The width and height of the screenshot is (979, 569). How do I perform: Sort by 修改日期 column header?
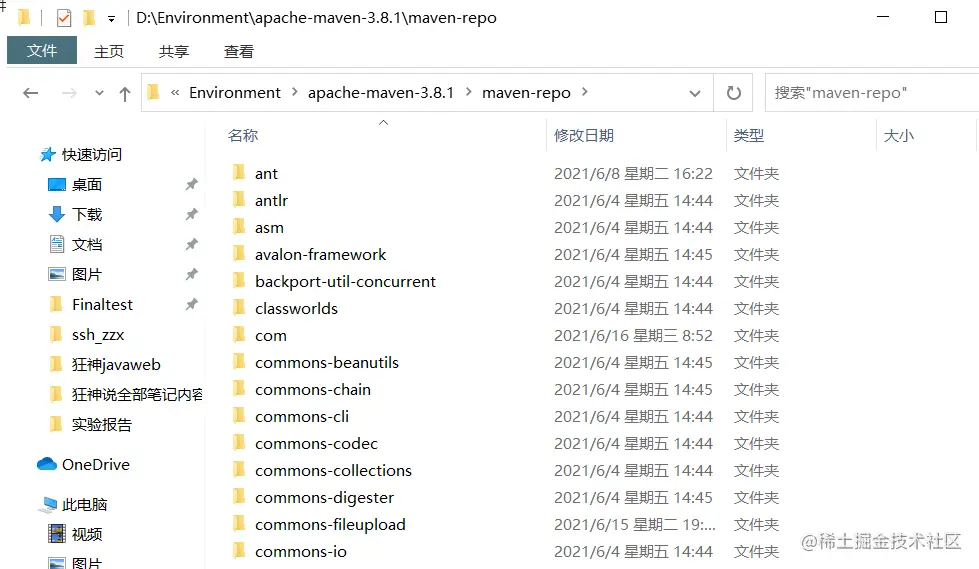(x=584, y=136)
